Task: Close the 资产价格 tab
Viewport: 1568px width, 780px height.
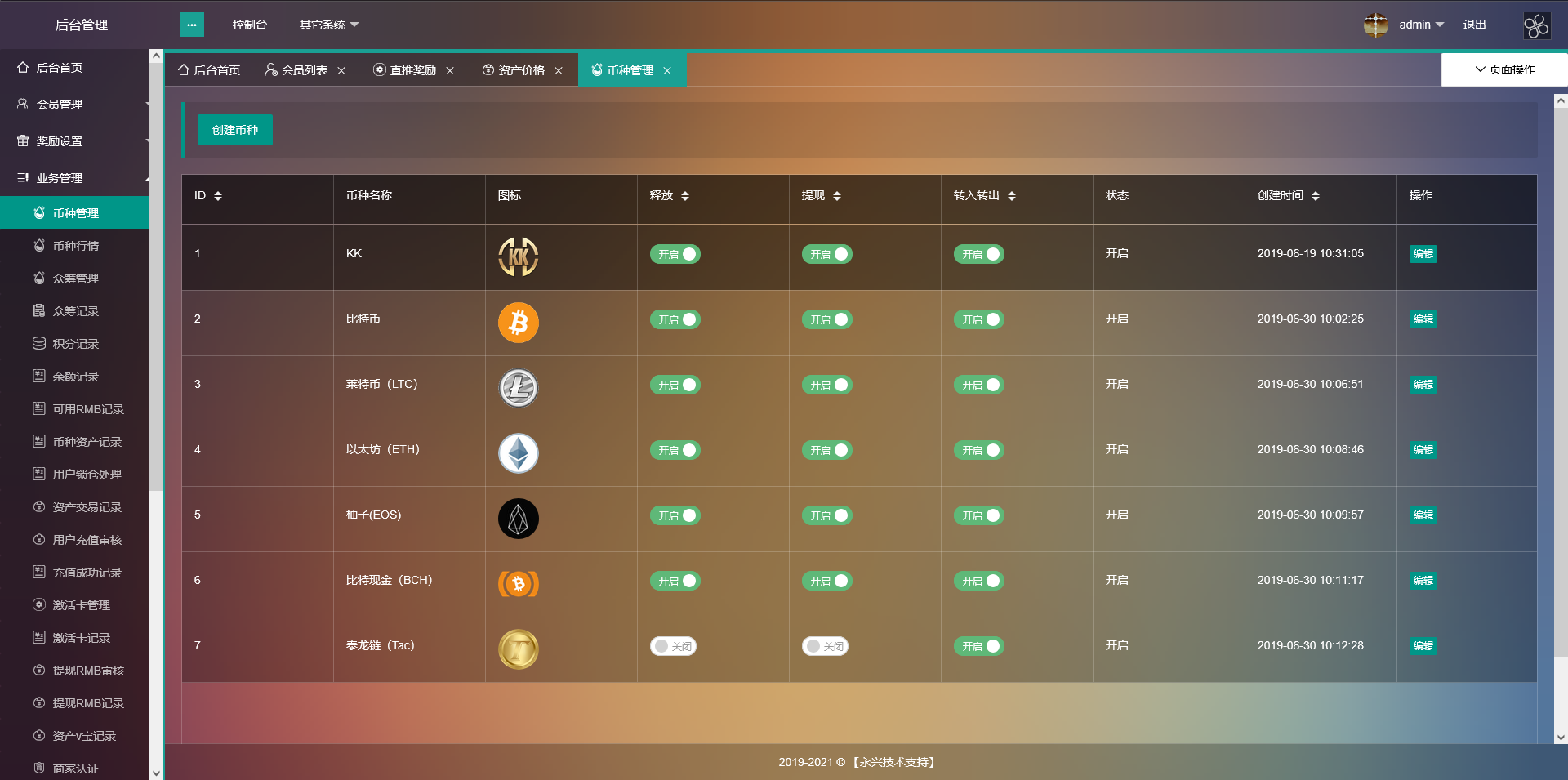Action: (559, 71)
